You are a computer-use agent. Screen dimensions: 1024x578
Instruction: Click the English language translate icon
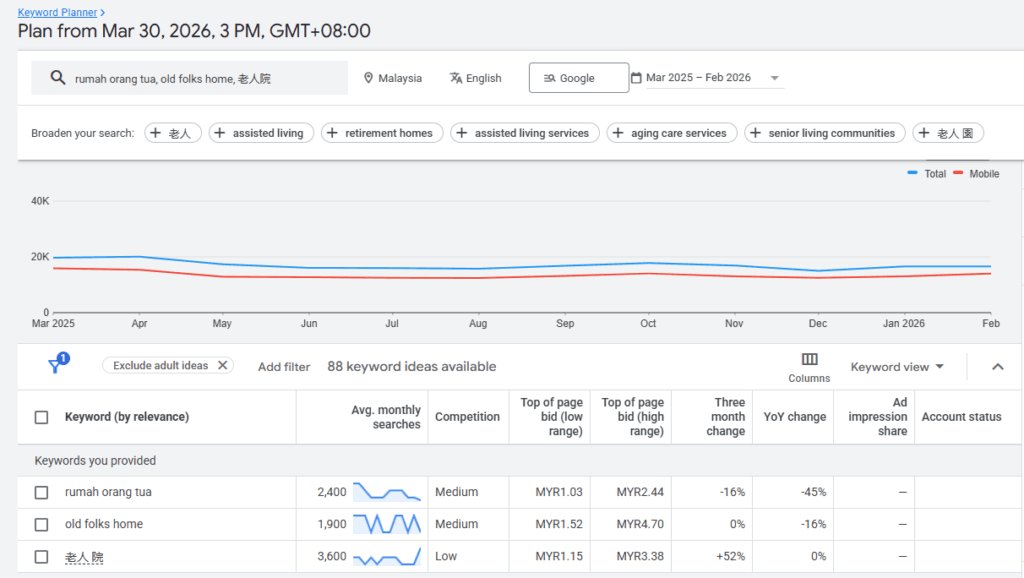pyautogui.click(x=456, y=78)
